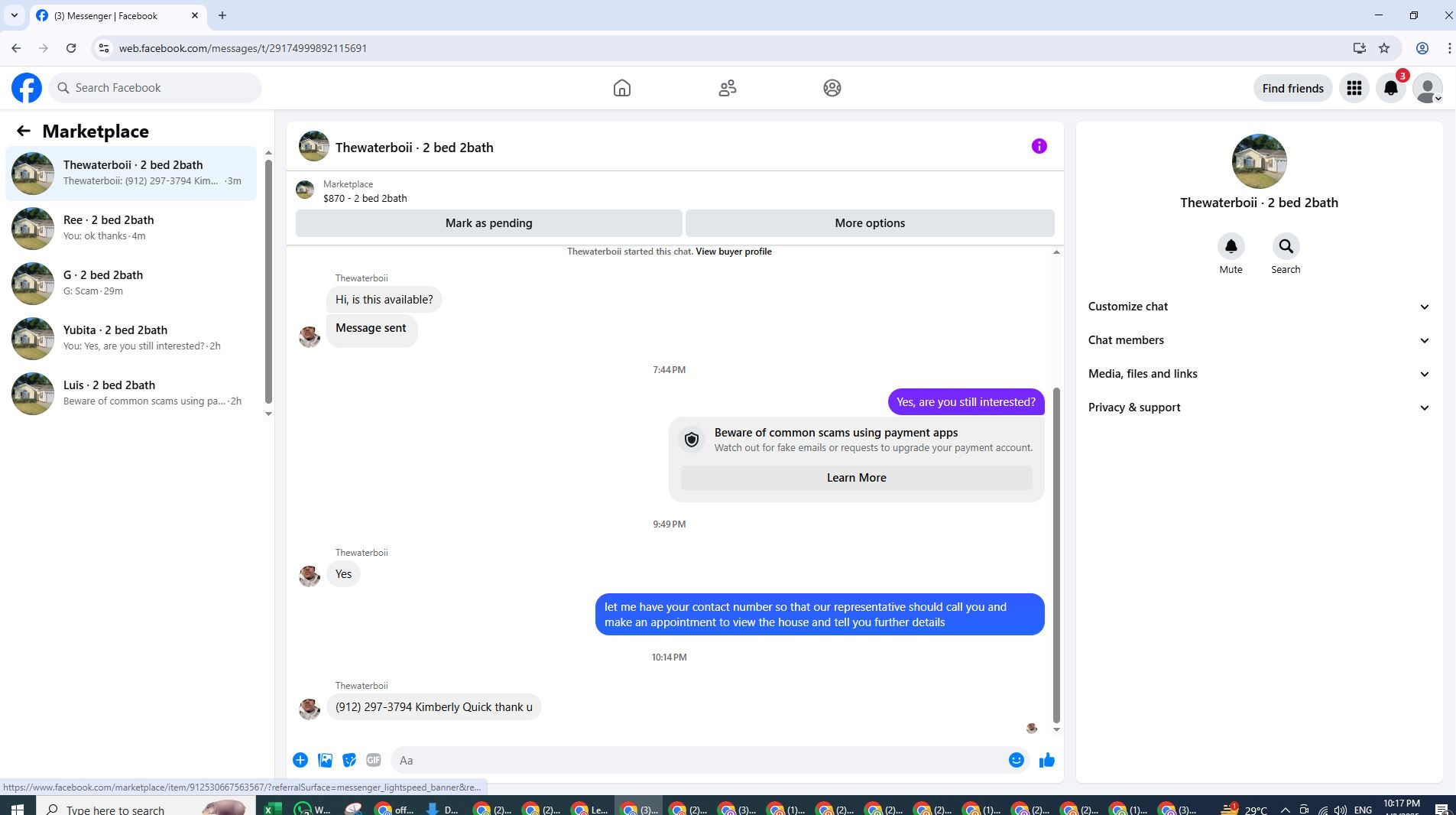Click the ENG language indicator in taskbar
Image resolution: width=1456 pixels, height=815 pixels.
click(x=1363, y=810)
